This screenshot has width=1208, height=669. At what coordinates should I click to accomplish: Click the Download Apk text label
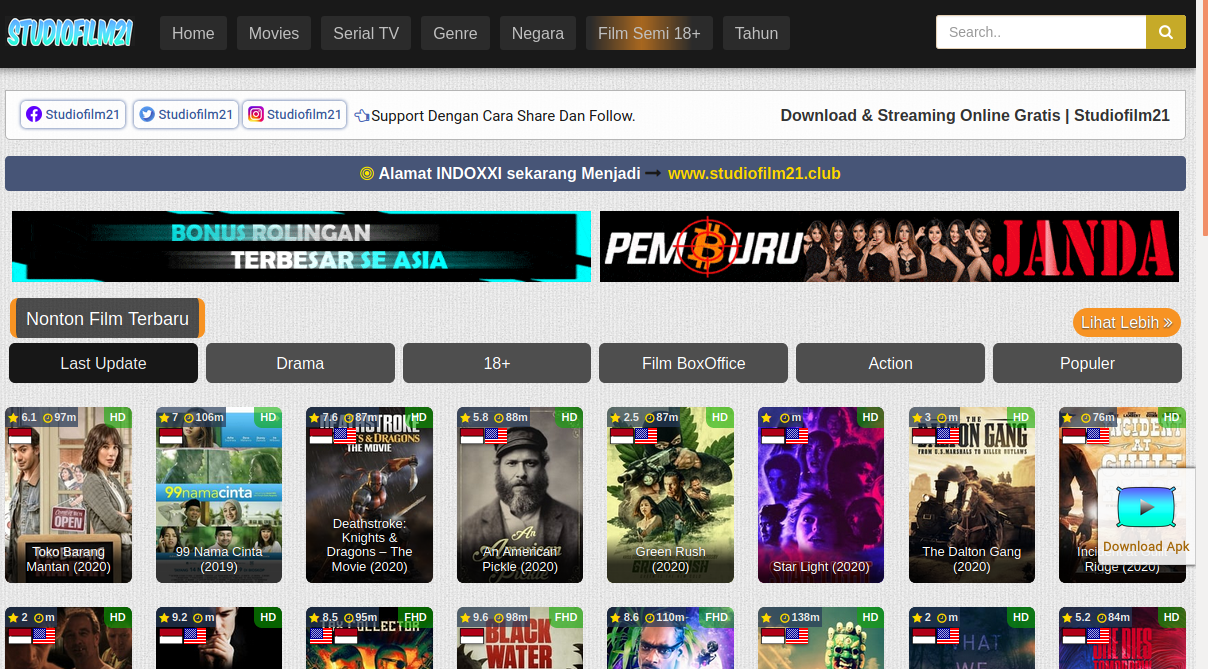click(x=1146, y=546)
